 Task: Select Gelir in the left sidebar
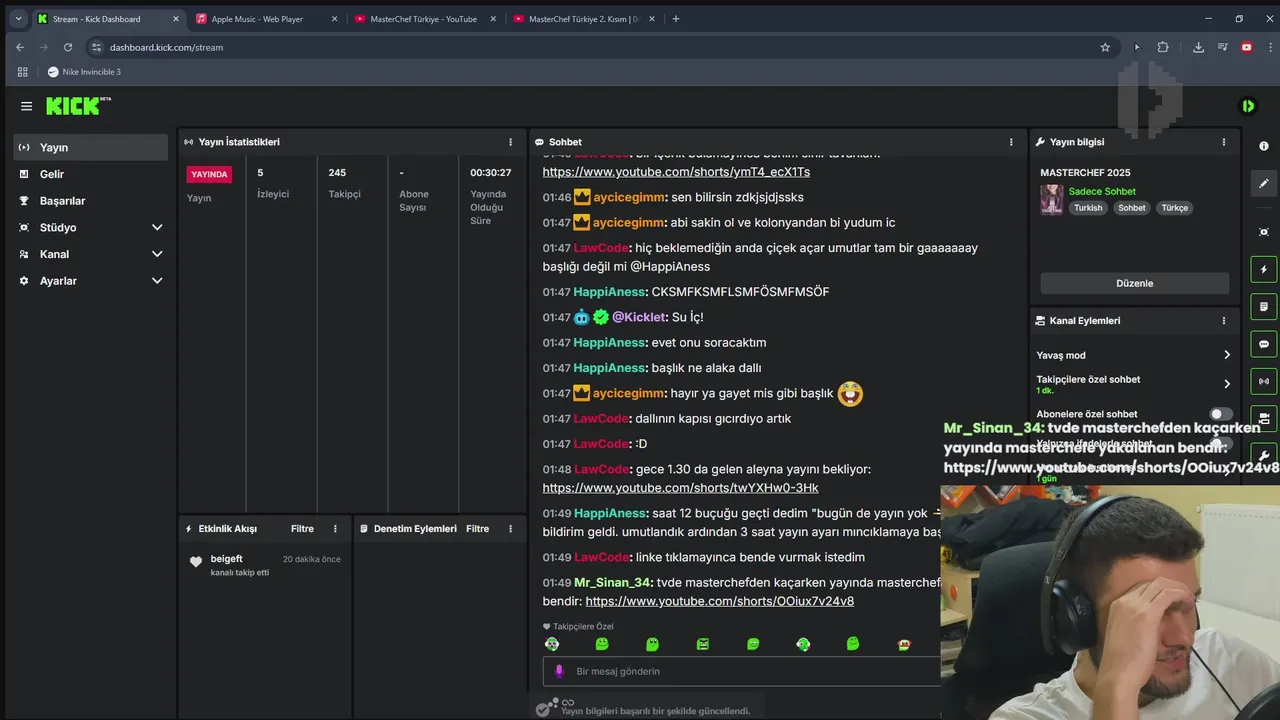pyautogui.click(x=91, y=174)
